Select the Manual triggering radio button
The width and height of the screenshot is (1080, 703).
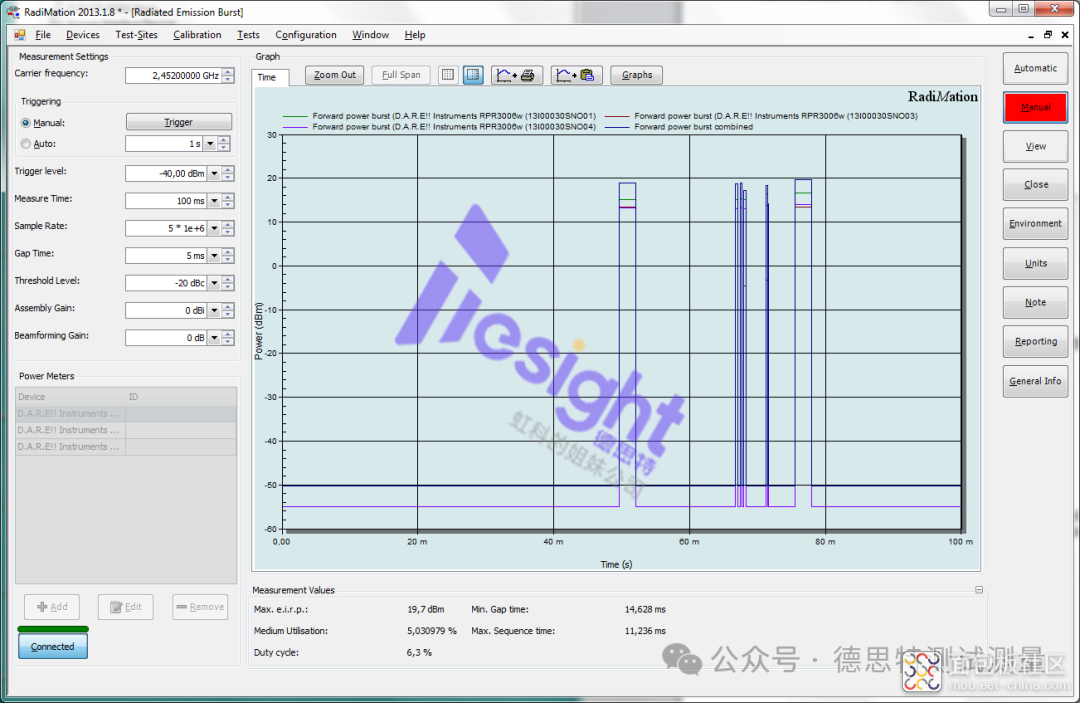(26, 123)
